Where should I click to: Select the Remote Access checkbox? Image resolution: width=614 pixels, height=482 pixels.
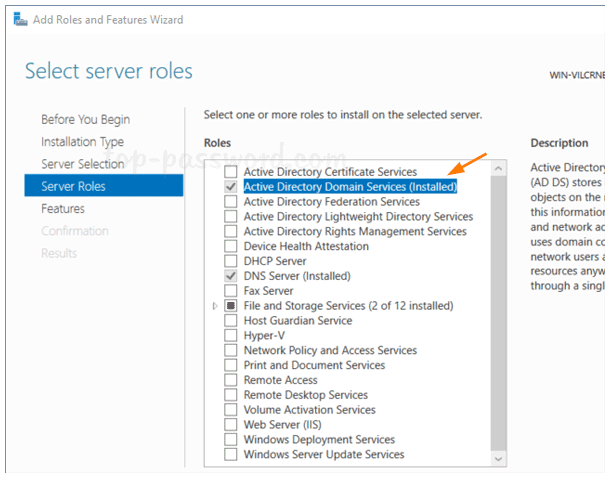coord(231,380)
